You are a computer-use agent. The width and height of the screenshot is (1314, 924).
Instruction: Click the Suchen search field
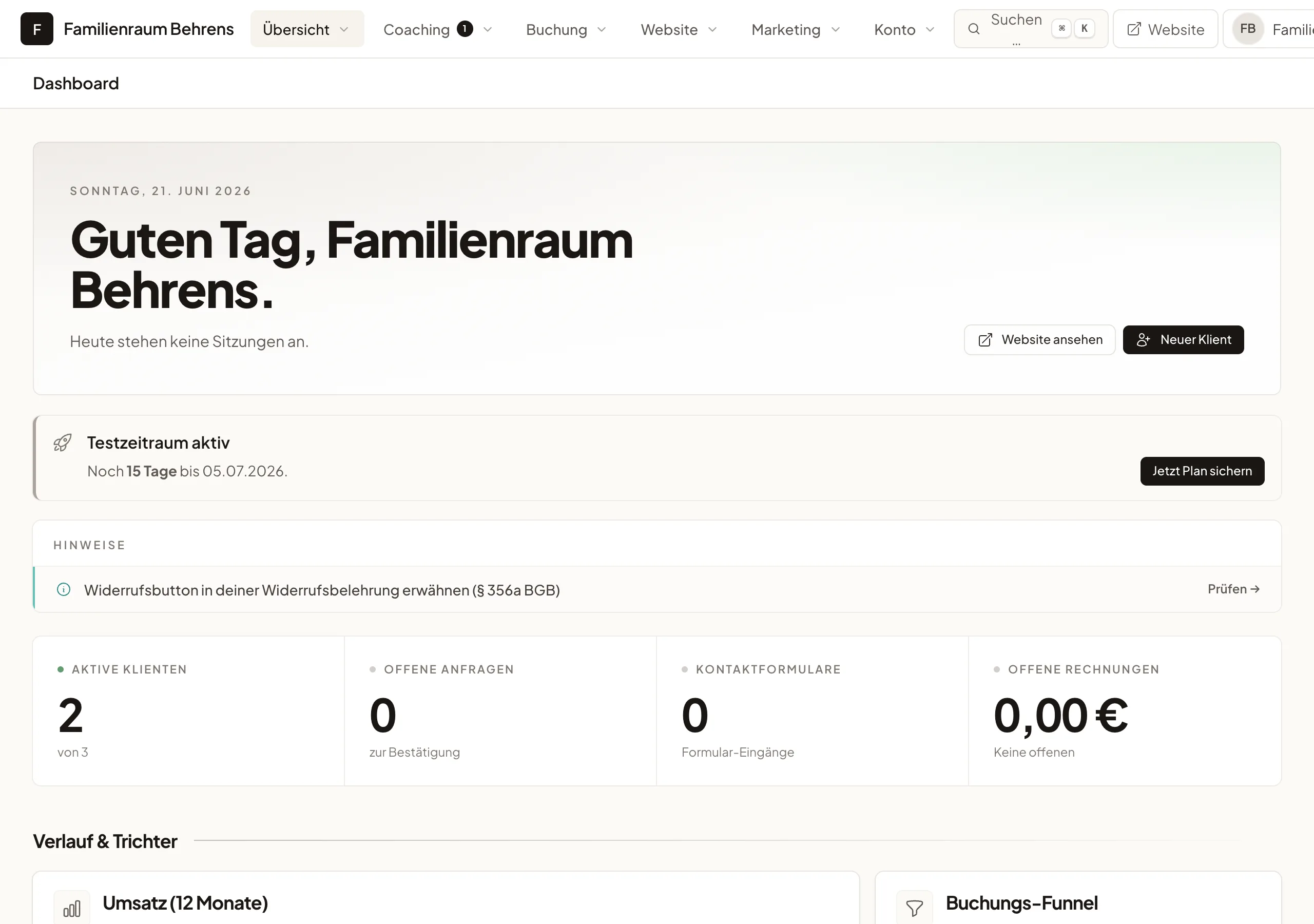[1031, 29]
